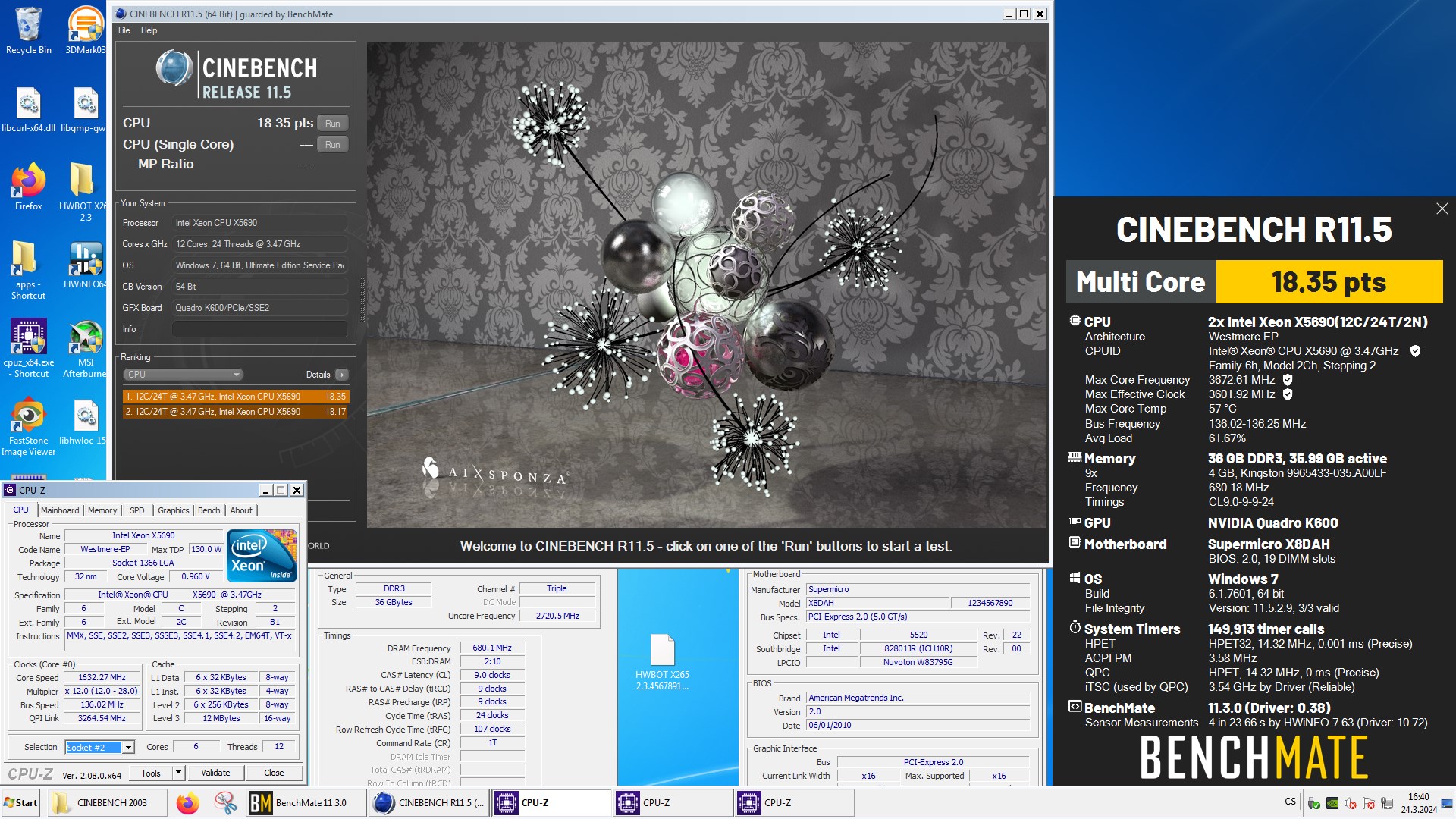Select the libgmp-gw file icon
Screen dimensions: 1456x819
[x=84, y=110]
